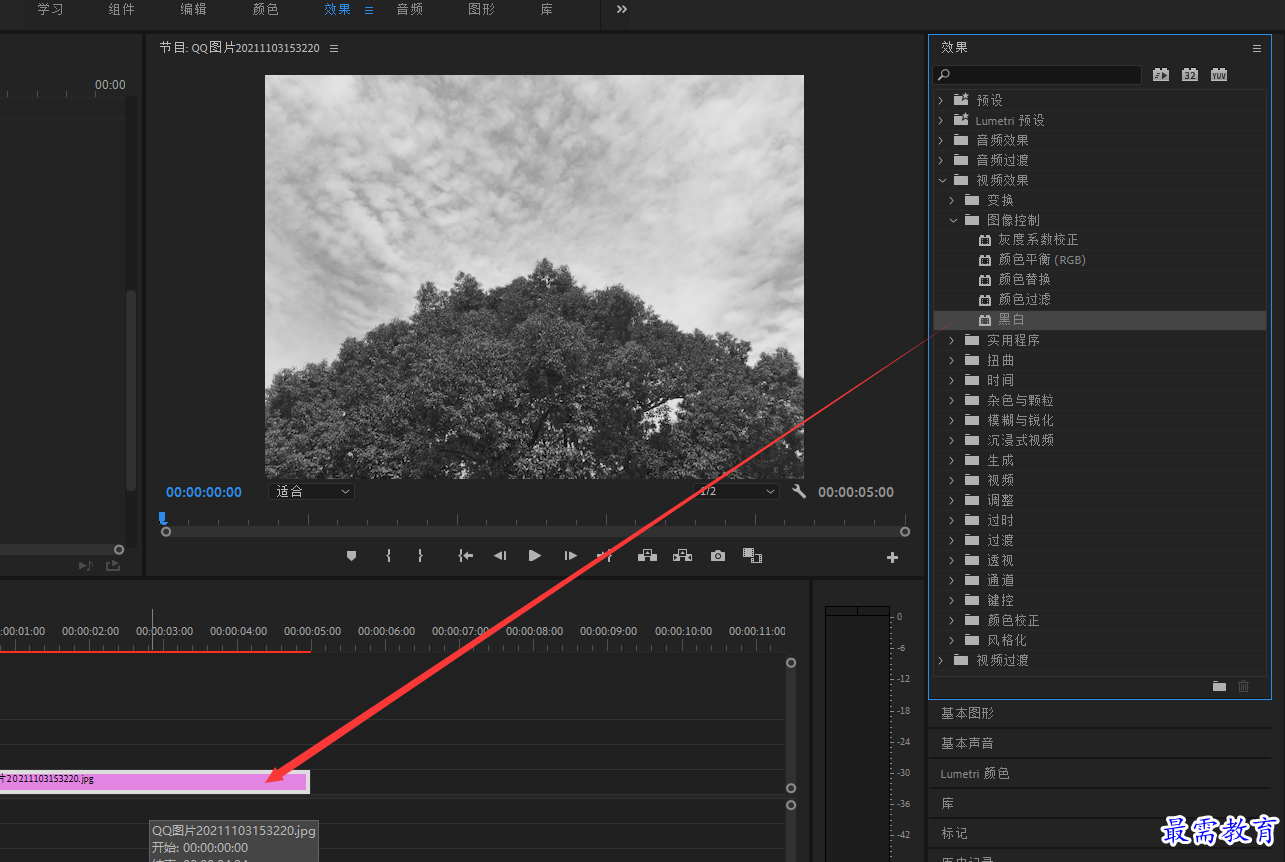The image size is (1285, 862).
Task: Add a marker in the Program monitor
Action: (x=351, y=556)
